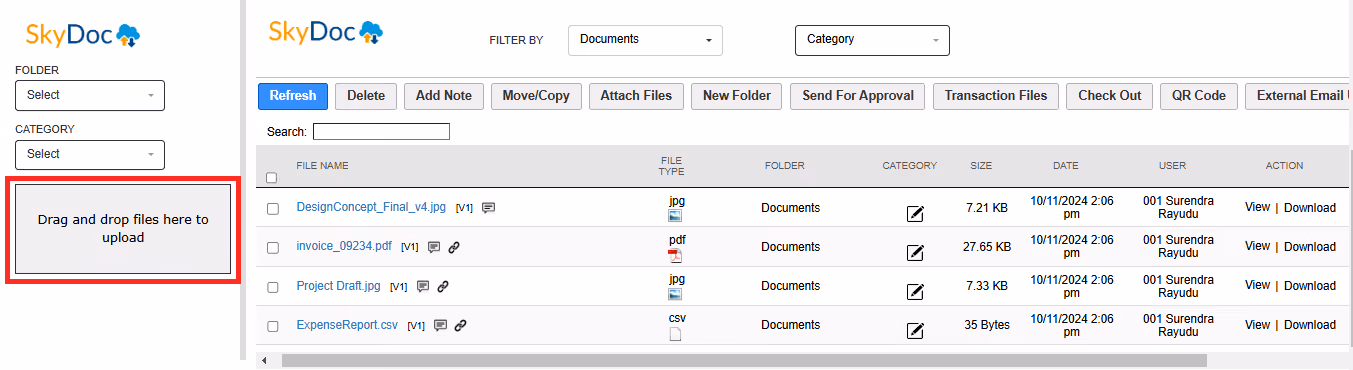The height and width of the screenshot is (370, 1353).
Task: Click link icon next to invoice_09234.pdf
Action: [x=454, y=247]
